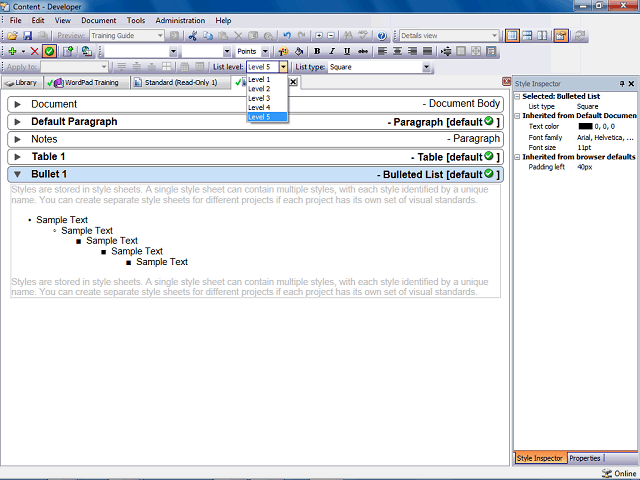
Task: Expand the Notes style row
Action: coord(18,140)
